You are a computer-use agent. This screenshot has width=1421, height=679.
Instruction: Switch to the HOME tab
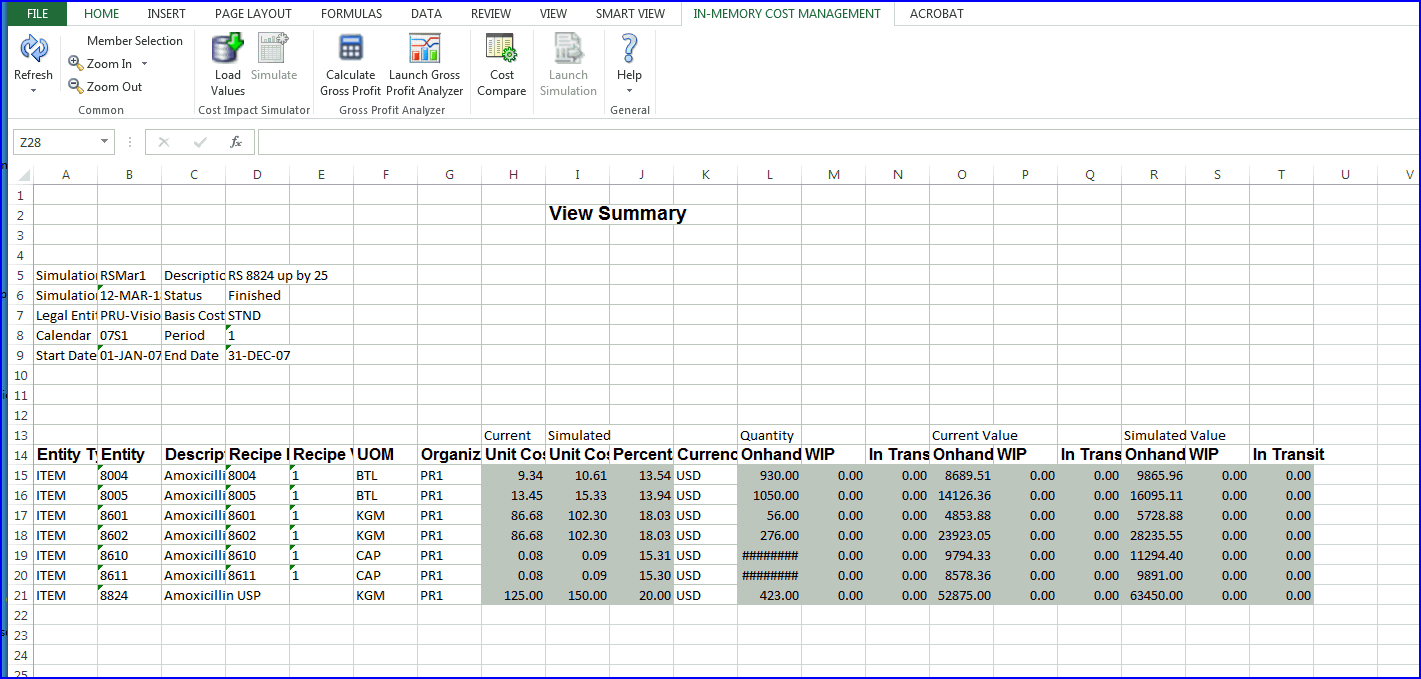[x=102, y=14]
